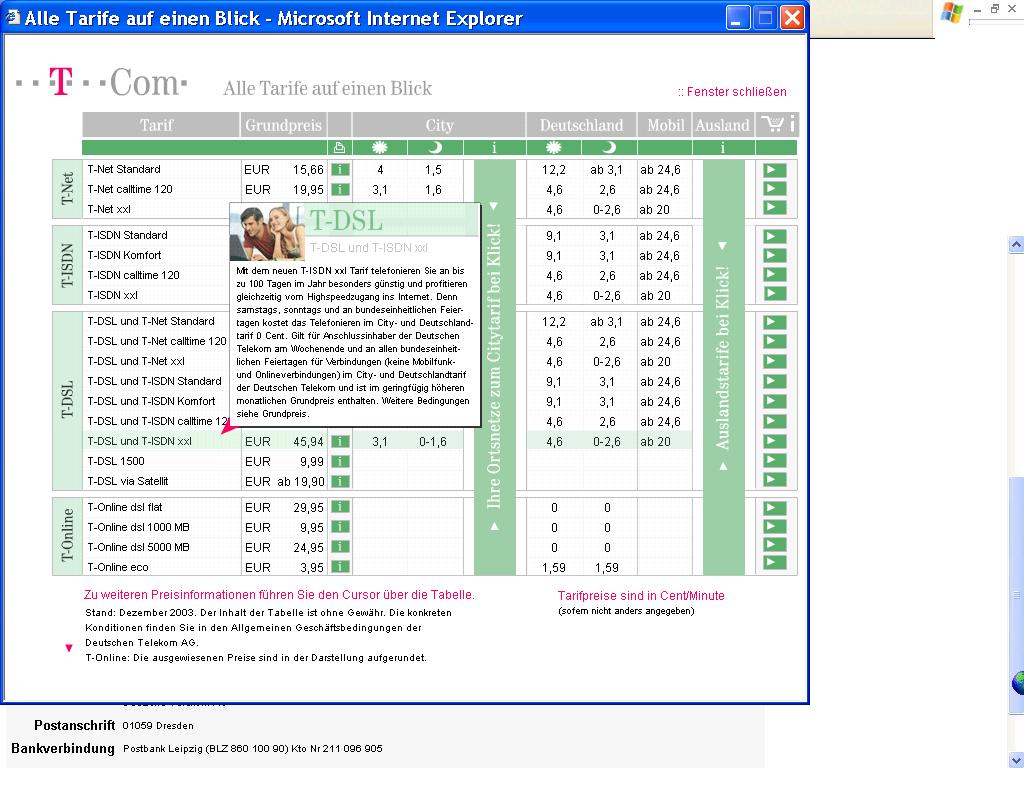Click green arrow for T-Net xxl row

(x=775, y=208)
